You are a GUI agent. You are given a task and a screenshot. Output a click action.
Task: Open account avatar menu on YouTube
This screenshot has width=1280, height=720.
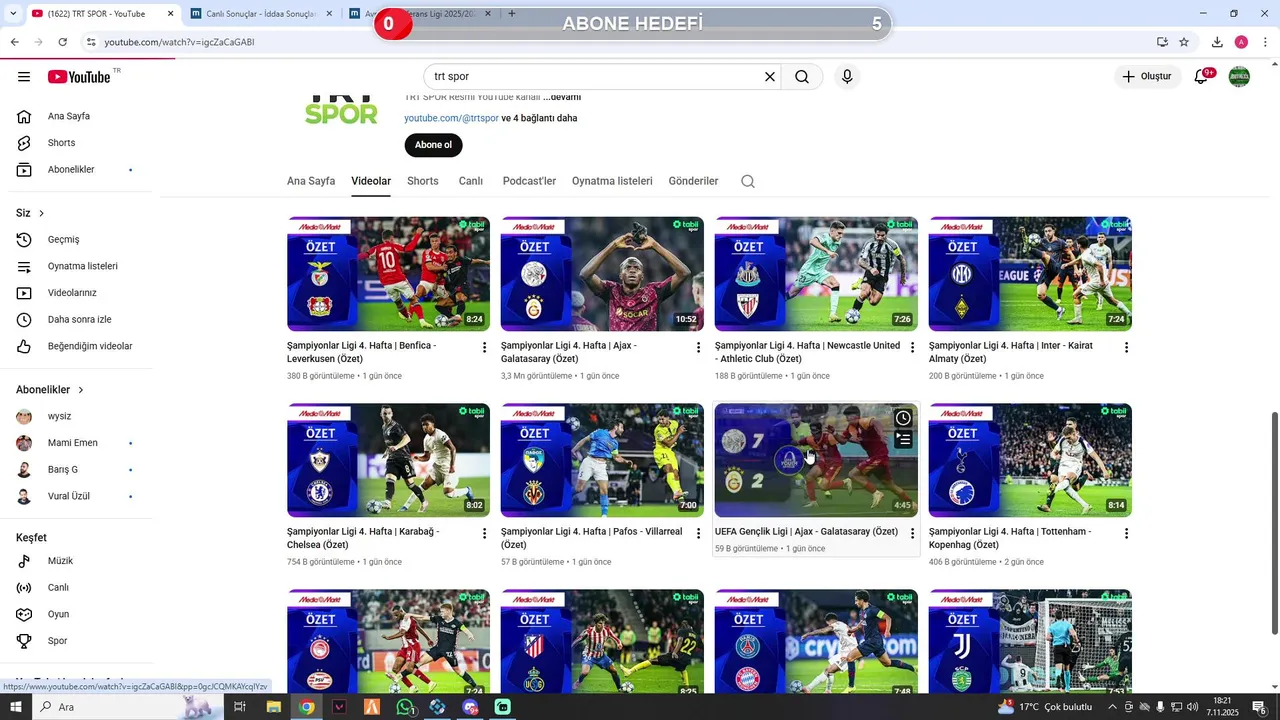point(1239,76)
